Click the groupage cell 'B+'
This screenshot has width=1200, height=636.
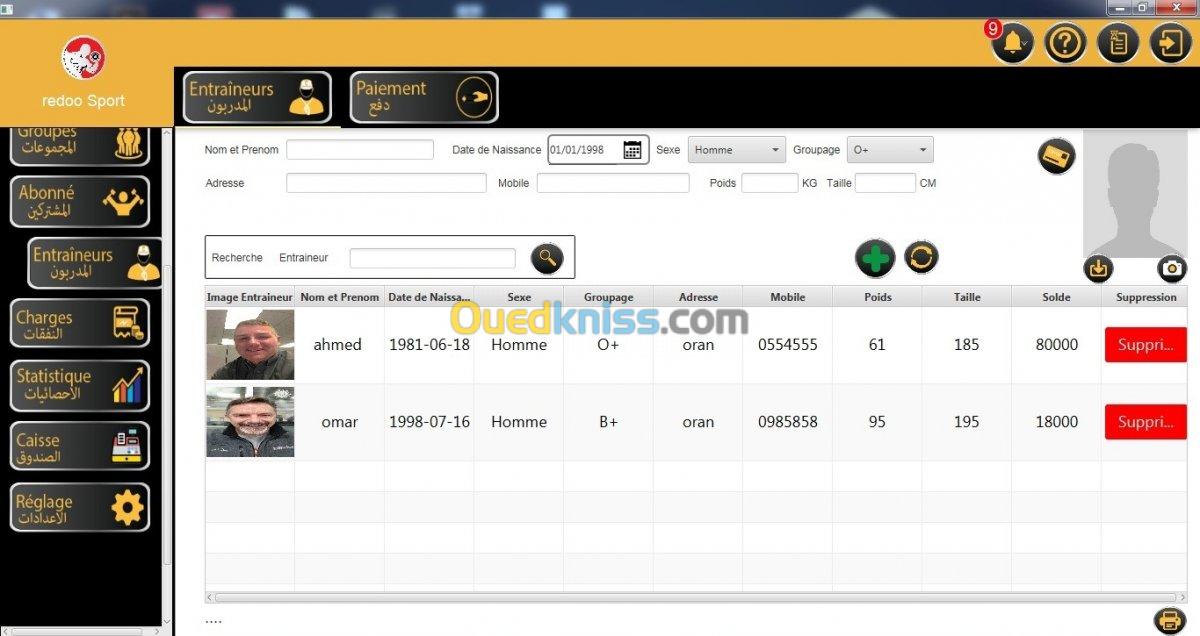608,422
